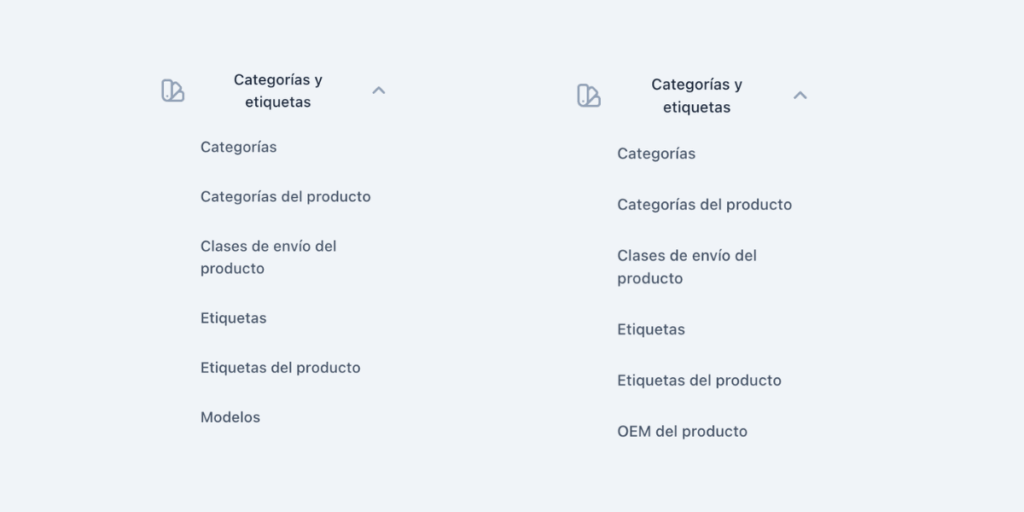This screenshot has height=512, width=1024.
Task: Collapse the right Categorías y etiquetas chevron
Action: (x=799, y=95)
